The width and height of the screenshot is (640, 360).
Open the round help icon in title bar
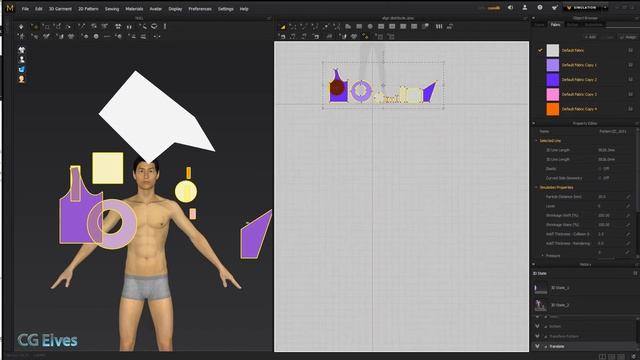pyautogui.click(x=540, y=8)
